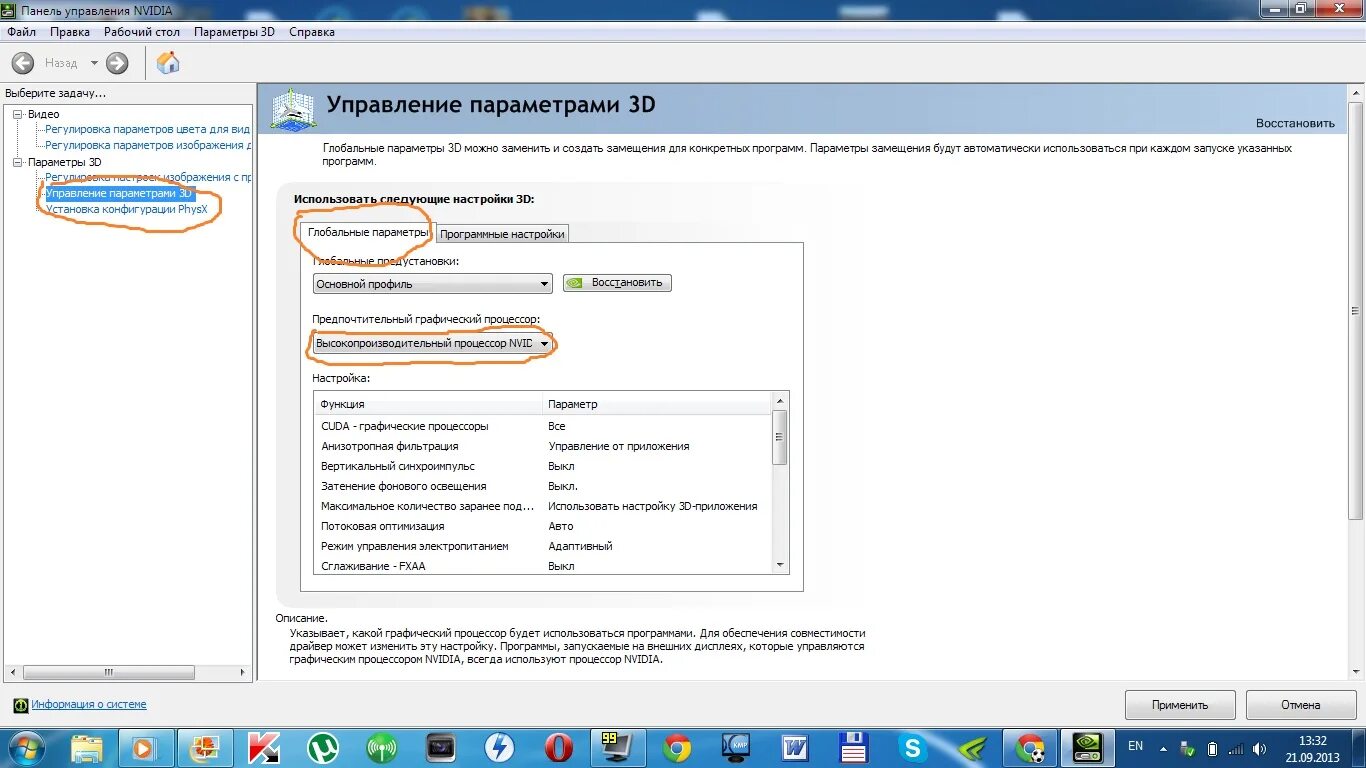
Task: Click the main panel scroll up arrow
Action: 1357,93
